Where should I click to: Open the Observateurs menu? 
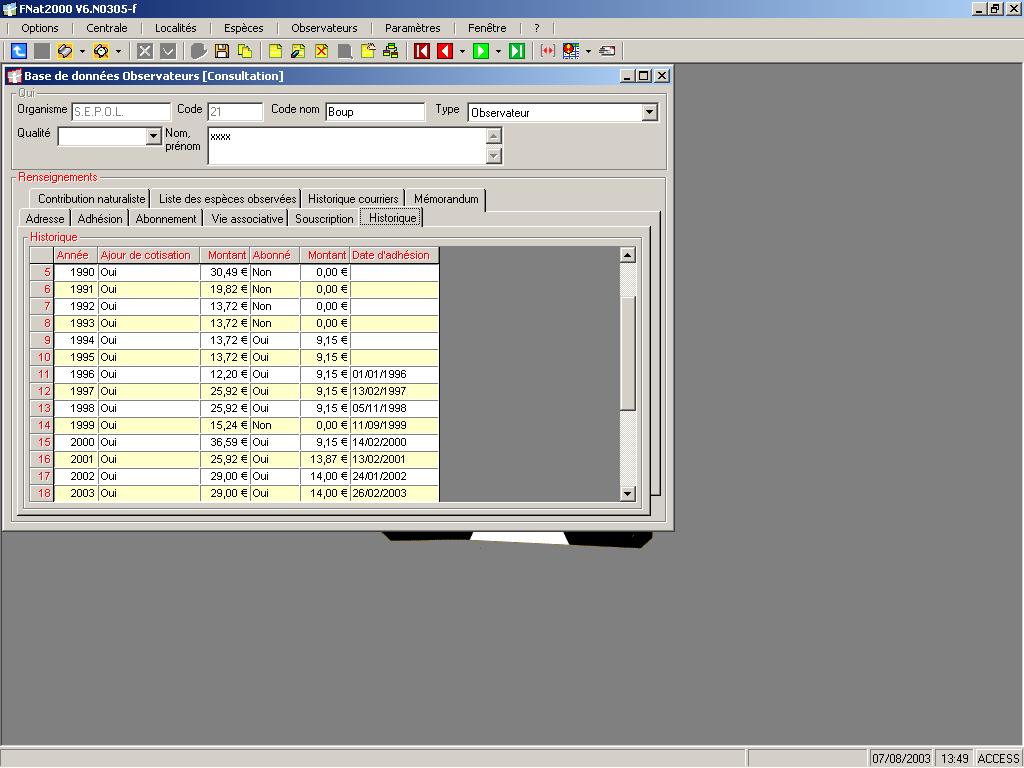click(325, 28)
